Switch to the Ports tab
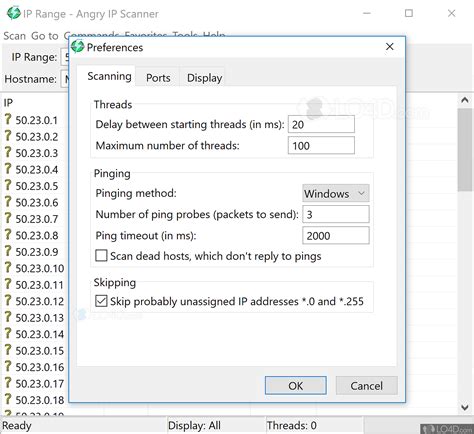The width and height of the screenshot is (474, 434). point(158,78)
